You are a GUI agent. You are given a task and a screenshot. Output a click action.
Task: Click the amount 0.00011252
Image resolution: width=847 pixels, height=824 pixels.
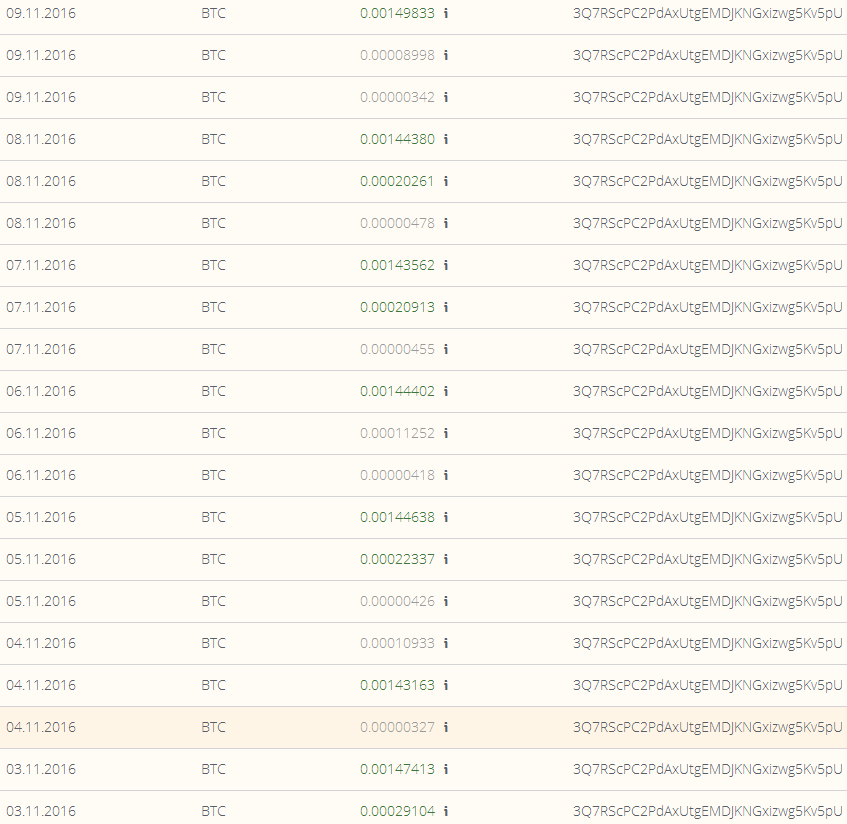click(x=397, y=433)
